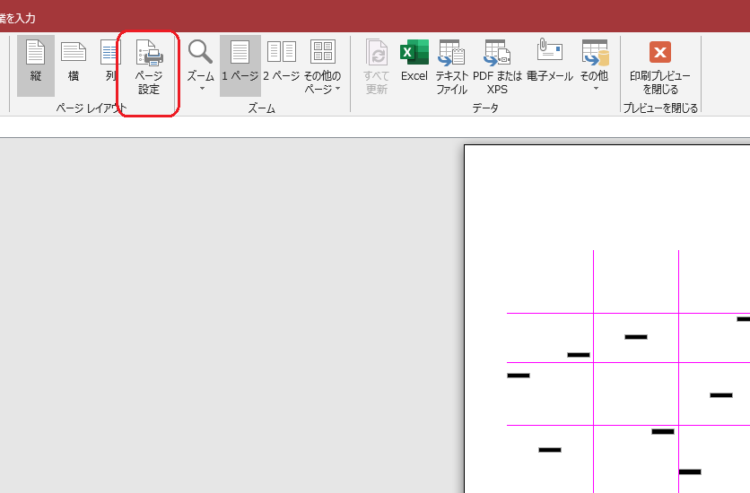Click the 列 columns icon
Screen dimensions: 750x493
point(110,64)
